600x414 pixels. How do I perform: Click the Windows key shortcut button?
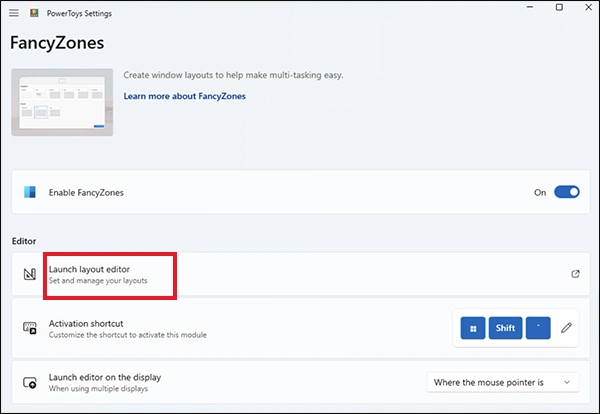tap(473, 328)
